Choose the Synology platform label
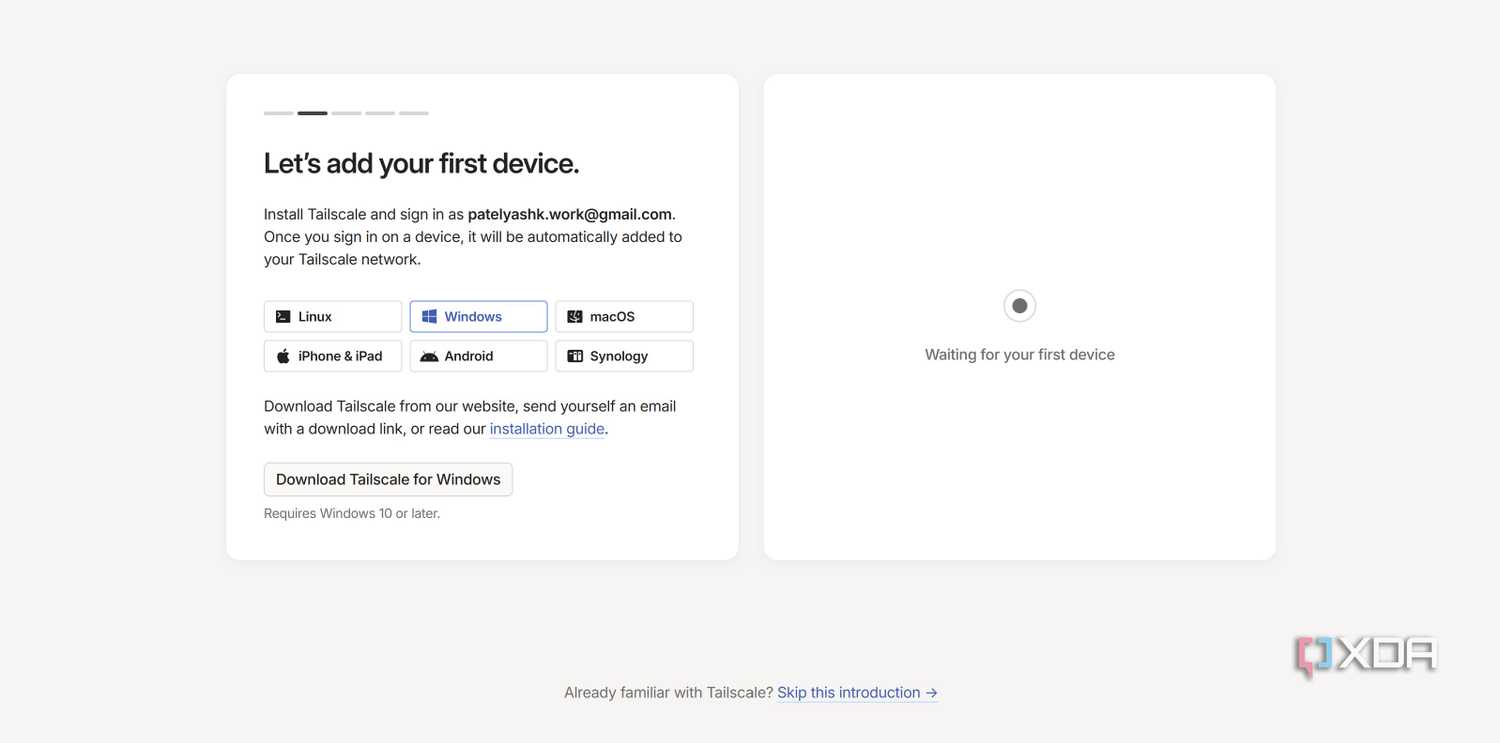Image resolution: width=1500 pixels, height=743 pixels. click(x=619, y=356)
